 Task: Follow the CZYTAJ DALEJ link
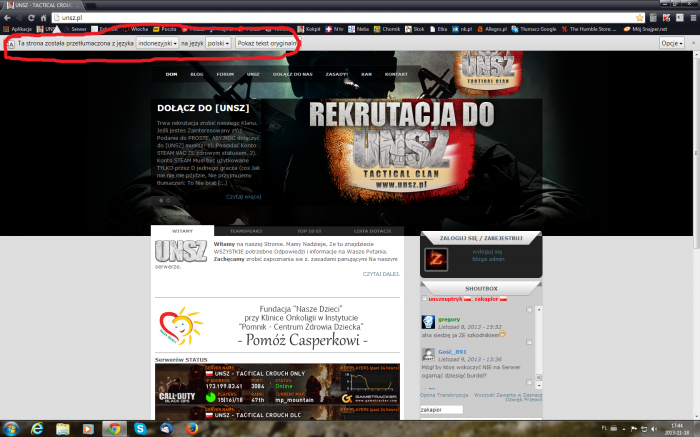[381, 274]
